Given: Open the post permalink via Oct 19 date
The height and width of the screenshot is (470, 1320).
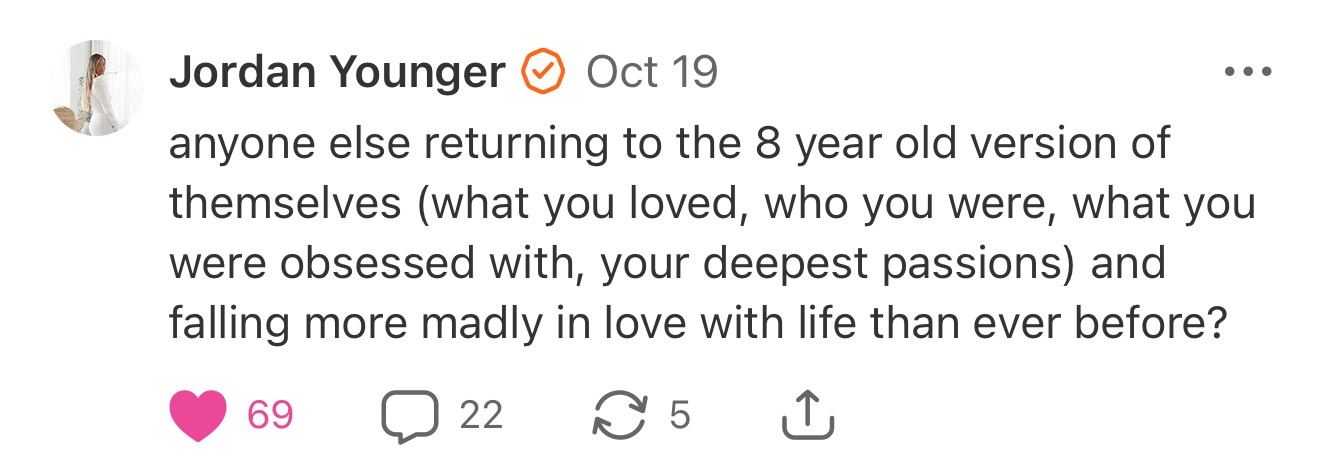Looking at the screenshot, I should pos(651,72).
